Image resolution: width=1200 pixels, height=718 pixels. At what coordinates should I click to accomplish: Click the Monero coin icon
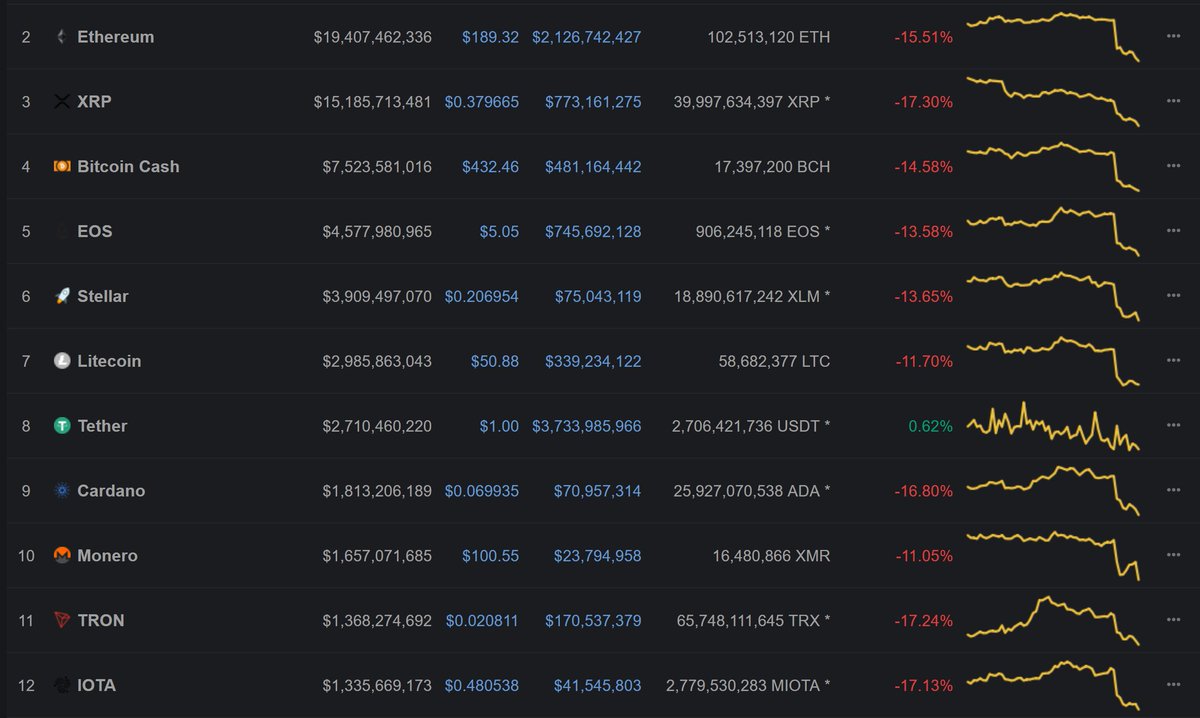pyautogui.click(x=62, y=555)
